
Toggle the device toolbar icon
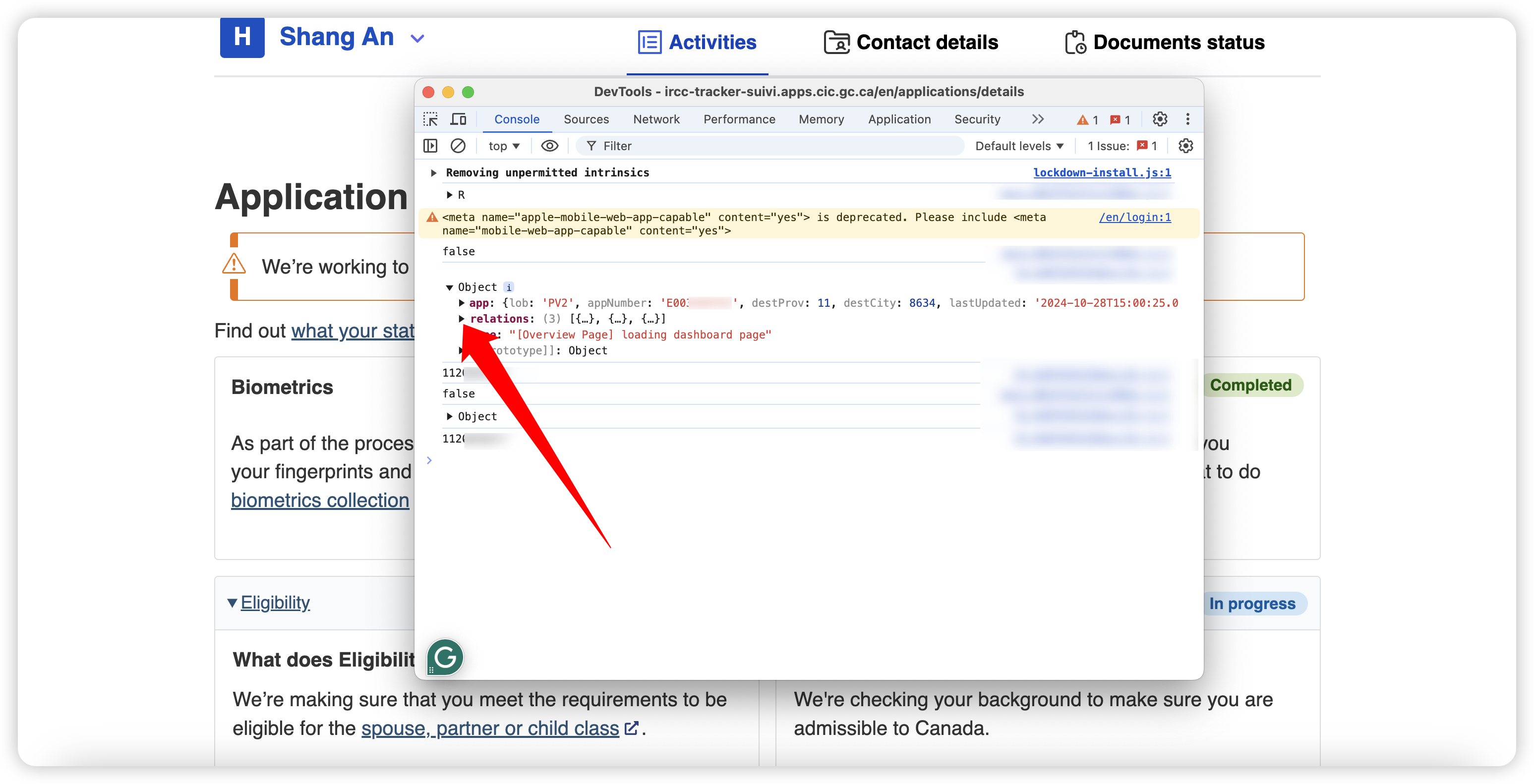click(x=458, y=119)
